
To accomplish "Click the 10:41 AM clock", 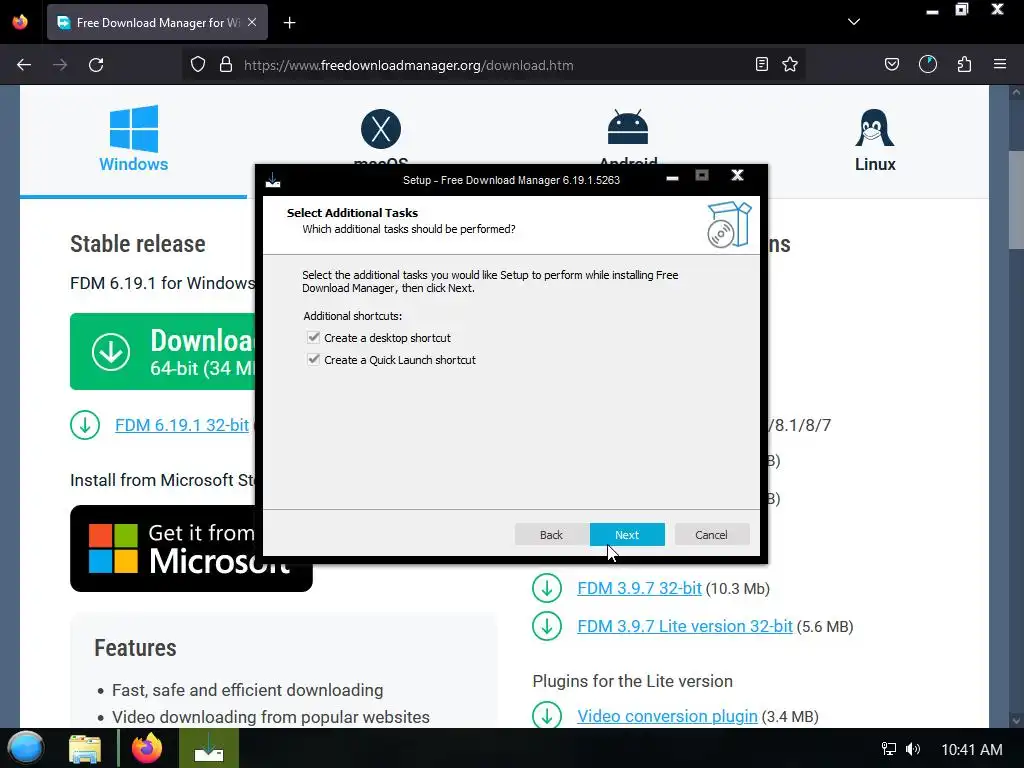I will [x=972, y=750].
